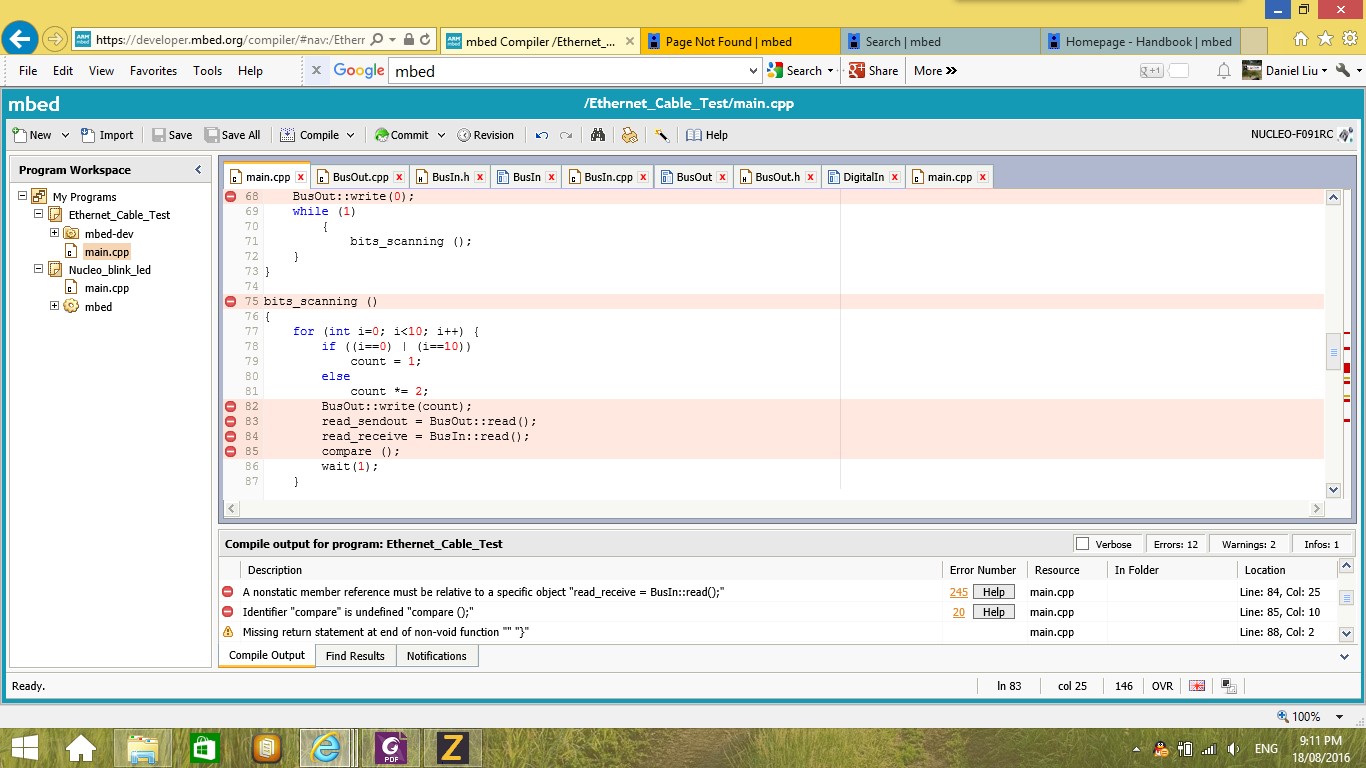Switch to the Find Results tab
This screenshot has height=768, width=1366.
(355, 656)
